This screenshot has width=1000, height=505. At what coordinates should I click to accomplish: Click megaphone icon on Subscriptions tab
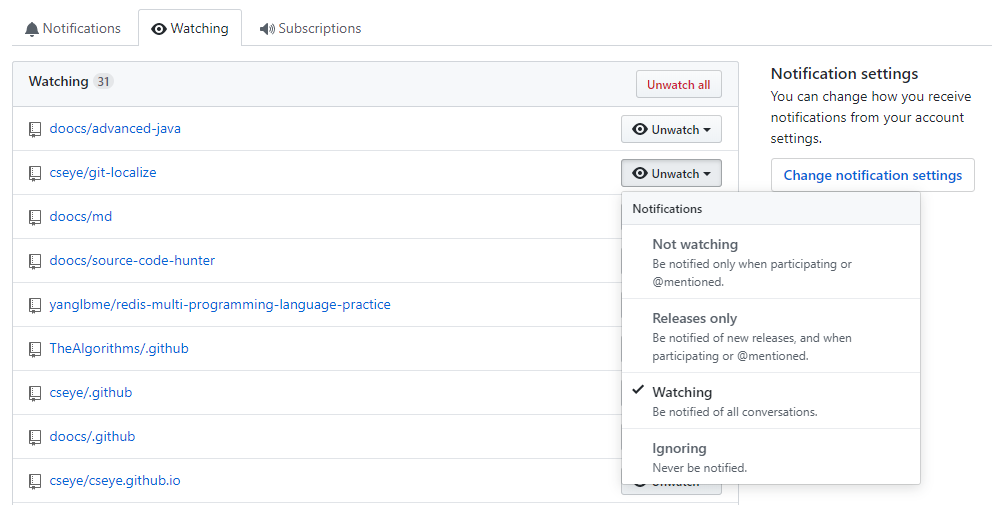tap(267, 29)
